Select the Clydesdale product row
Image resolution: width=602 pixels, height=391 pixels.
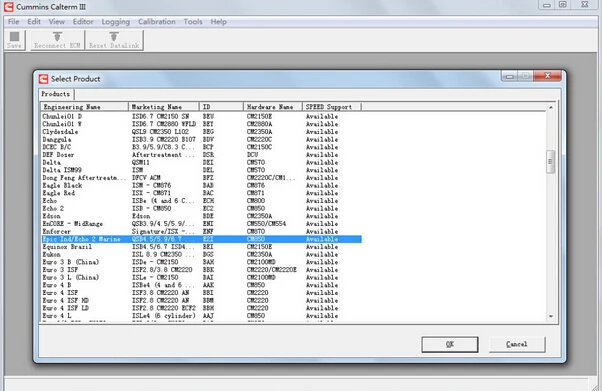tap(202, 132)
